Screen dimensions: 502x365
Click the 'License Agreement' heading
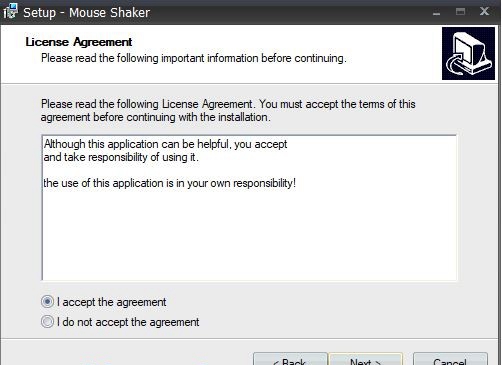tap(79, 42)
